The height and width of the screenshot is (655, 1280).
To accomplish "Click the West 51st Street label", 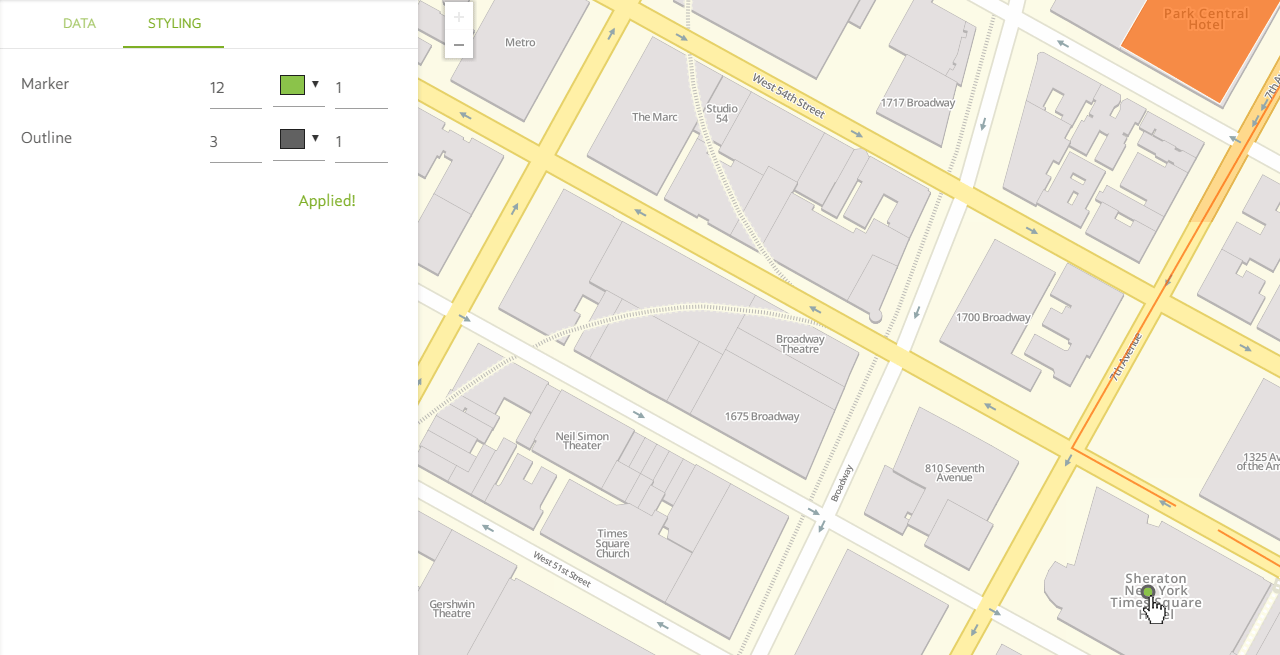I will [x=562, y=570].
